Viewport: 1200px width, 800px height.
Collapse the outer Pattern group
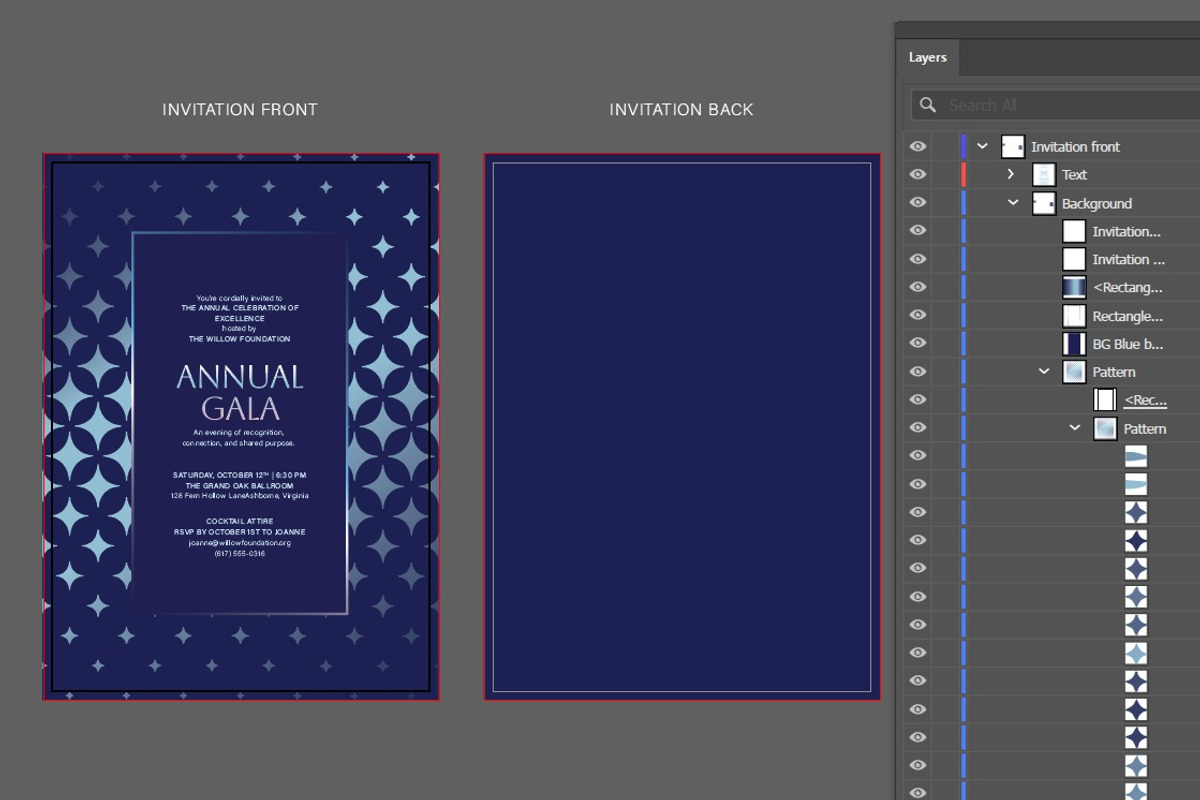pyautogui.click(x=1044, y=372)
